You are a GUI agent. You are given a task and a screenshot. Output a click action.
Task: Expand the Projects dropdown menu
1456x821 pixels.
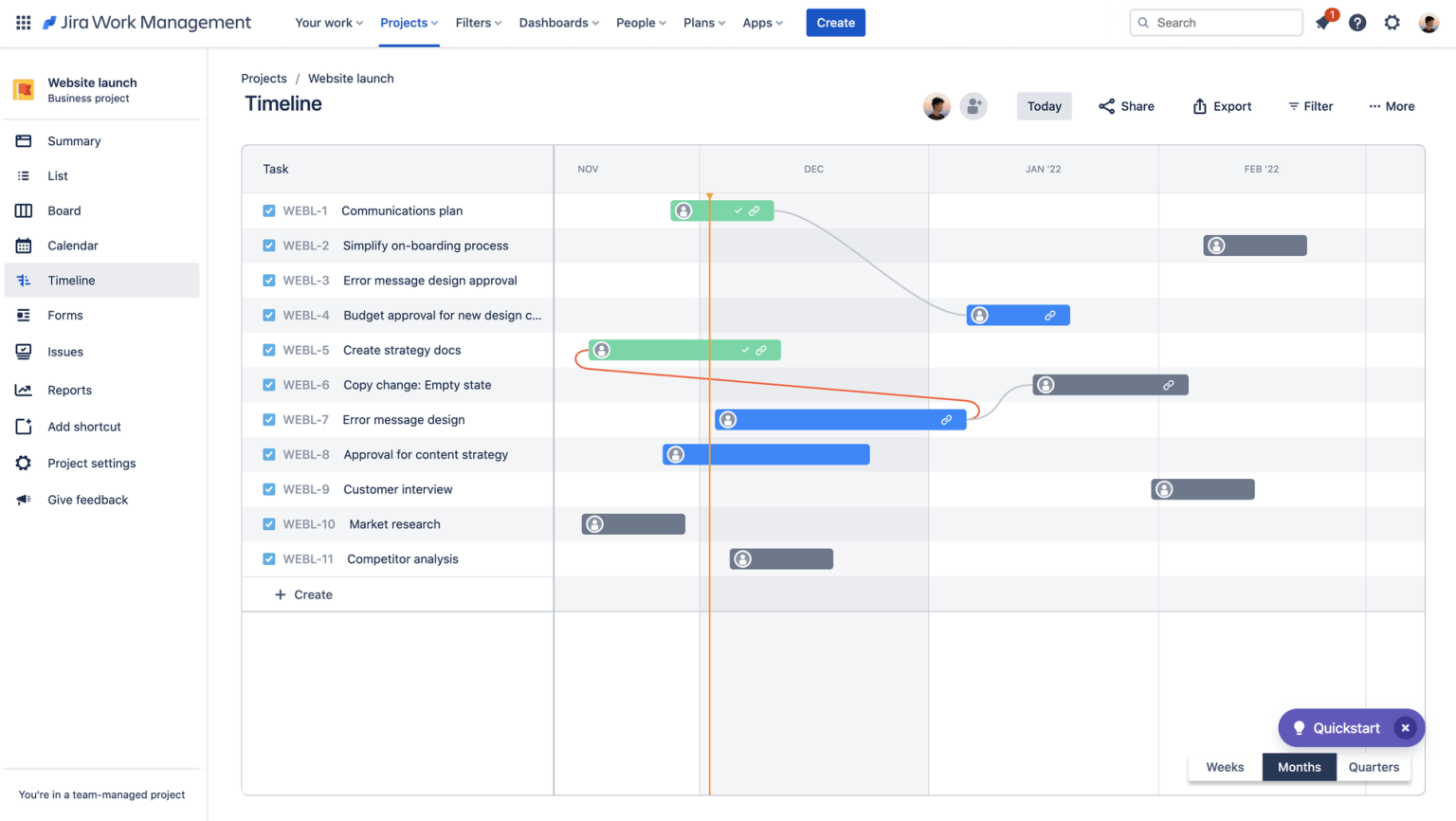(409, 22)
